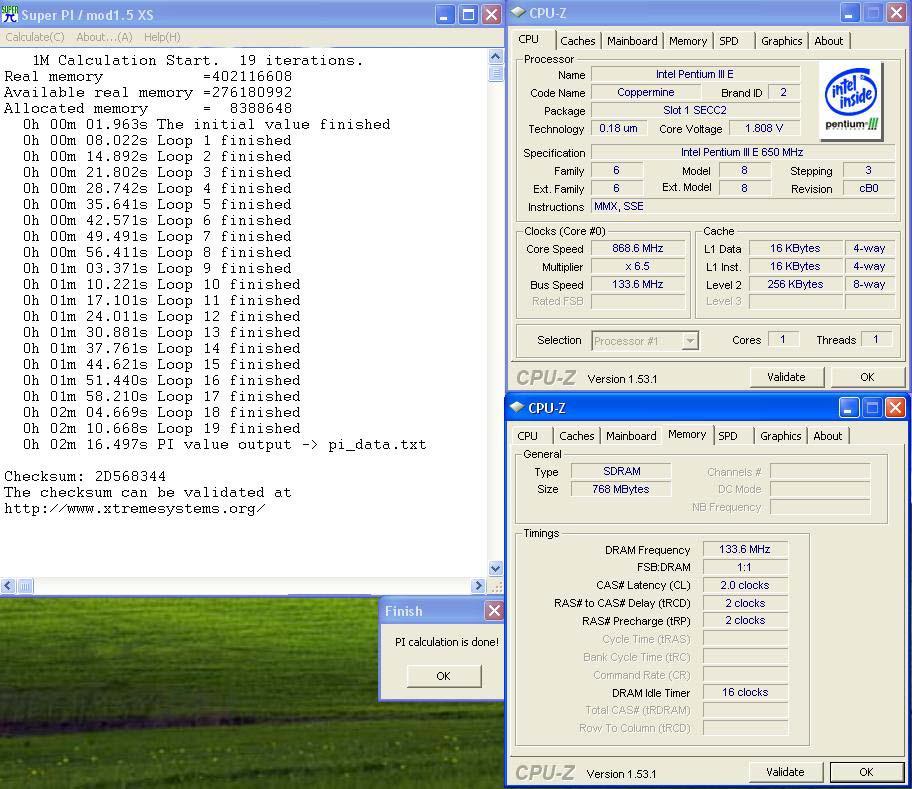
Task: Click the top CPU-Z window title icon
Action: click(518, 13)
